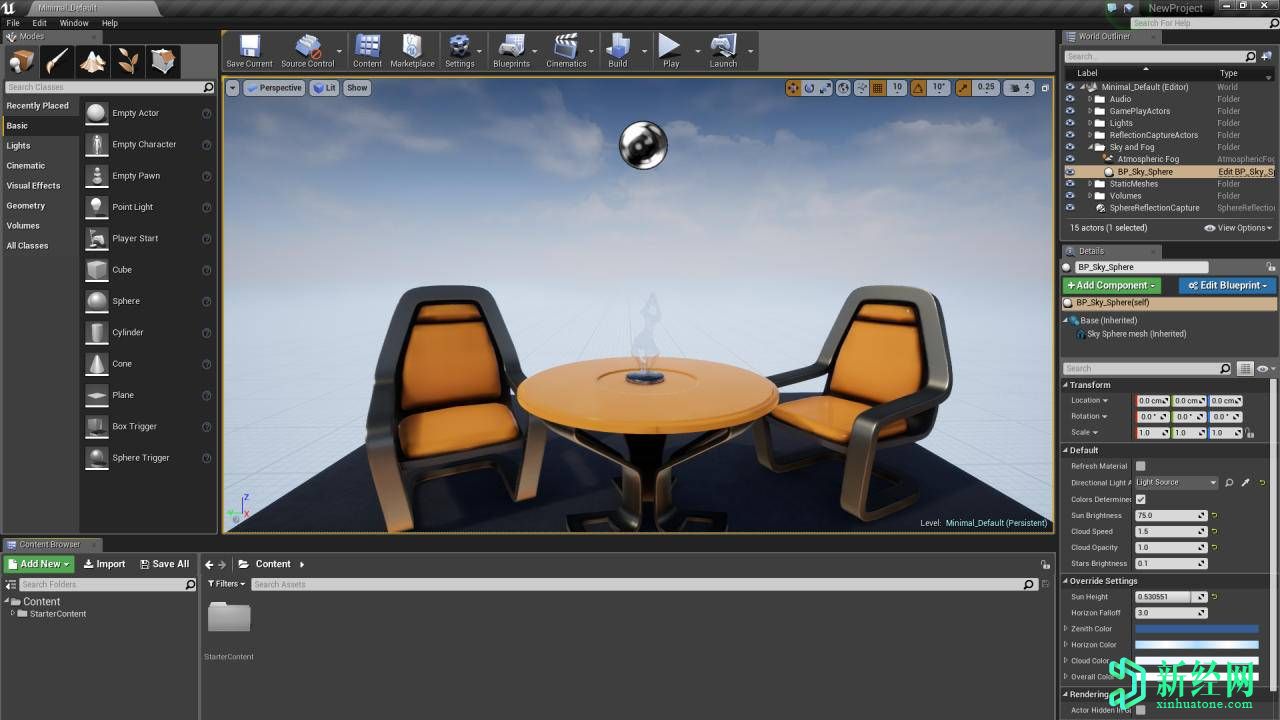Select the Geometry category tab

(x=26, y=206)
